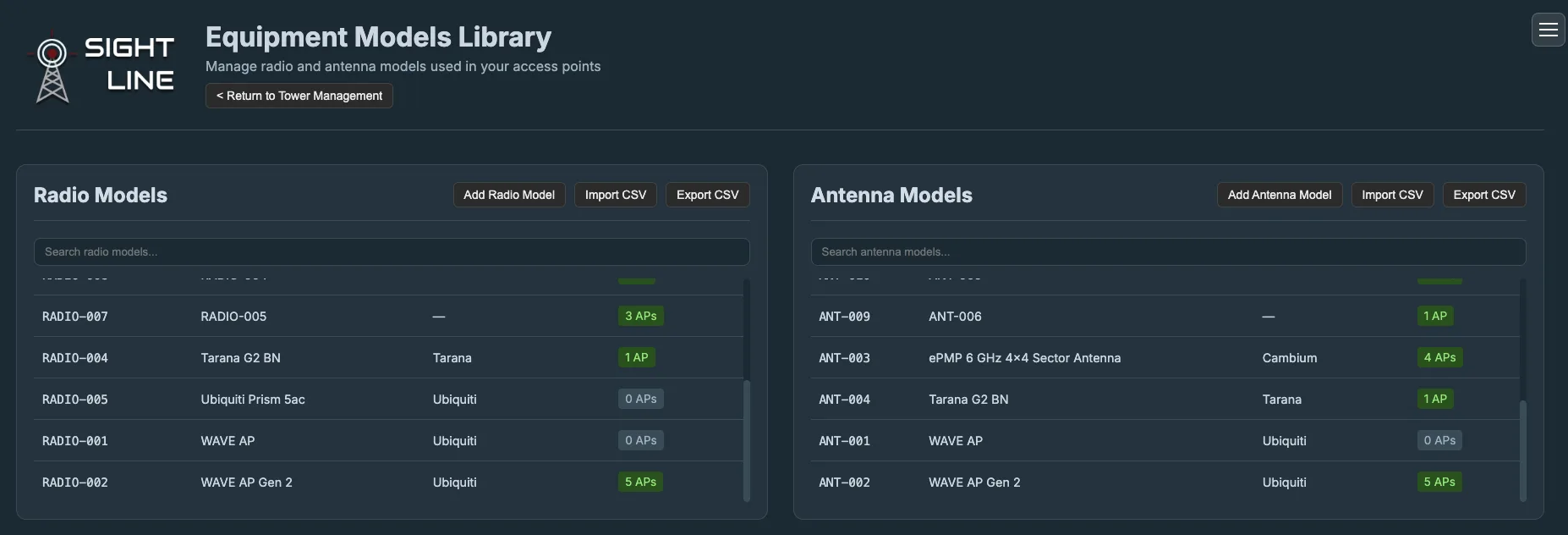Import CSV for Antenna Models

(x=1392, y=195)
